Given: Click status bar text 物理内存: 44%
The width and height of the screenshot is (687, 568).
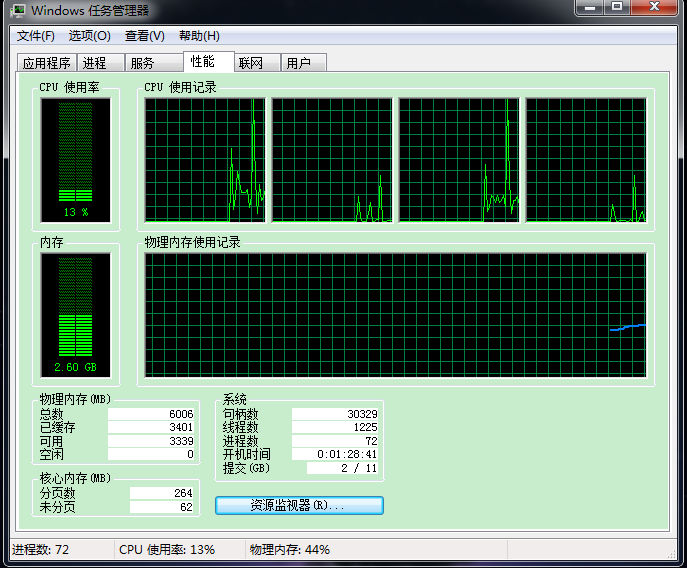Looking at the screenshot, I should (290, 550).
